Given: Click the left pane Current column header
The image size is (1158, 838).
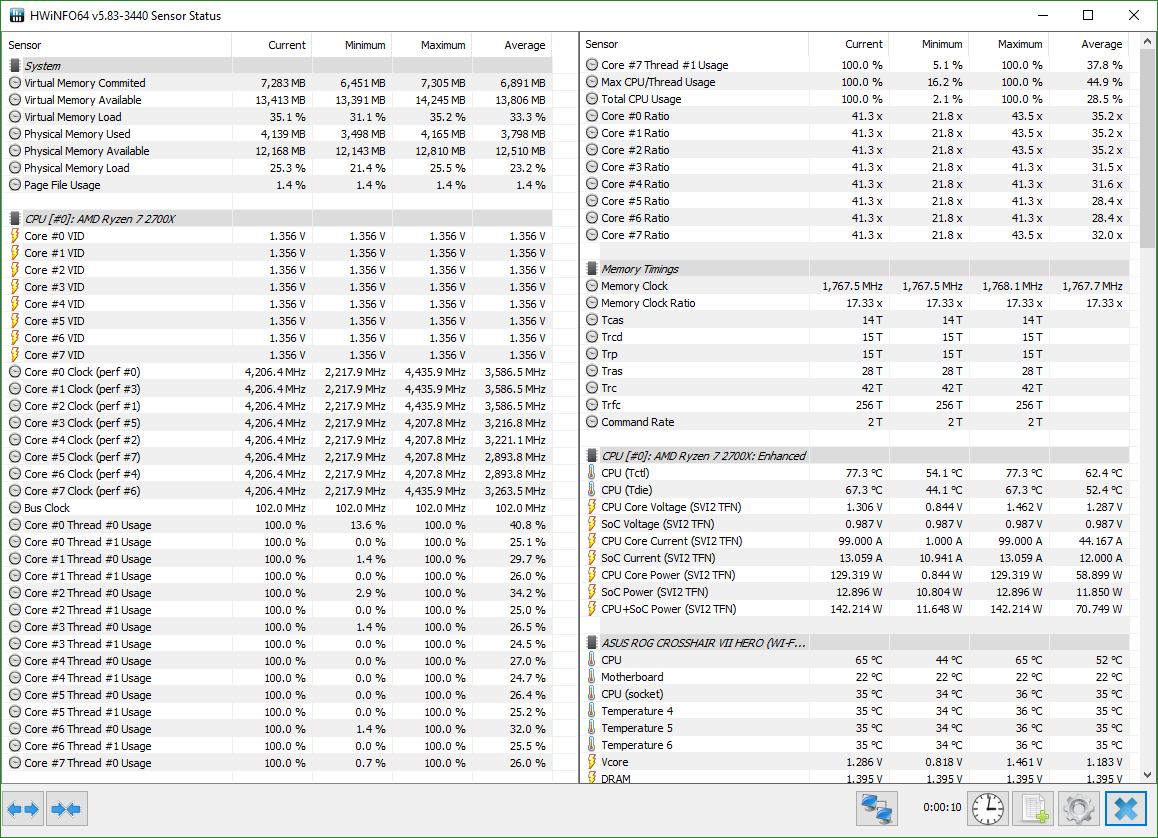Looking at the screenshot, I should [272, 45].
